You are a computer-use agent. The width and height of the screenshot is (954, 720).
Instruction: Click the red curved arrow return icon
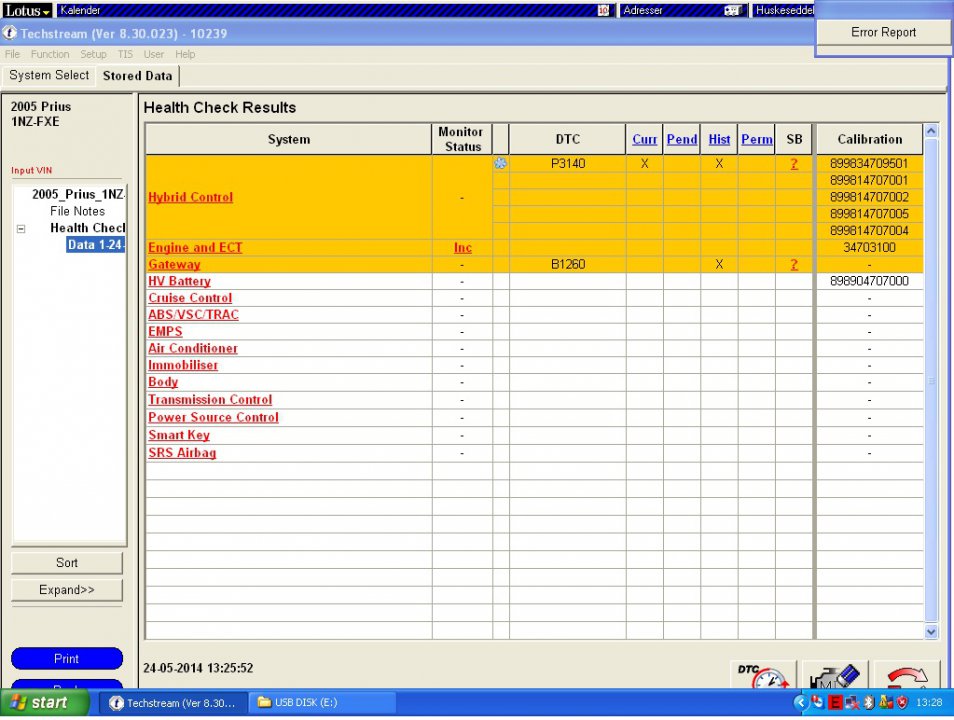tap(907, 675)
